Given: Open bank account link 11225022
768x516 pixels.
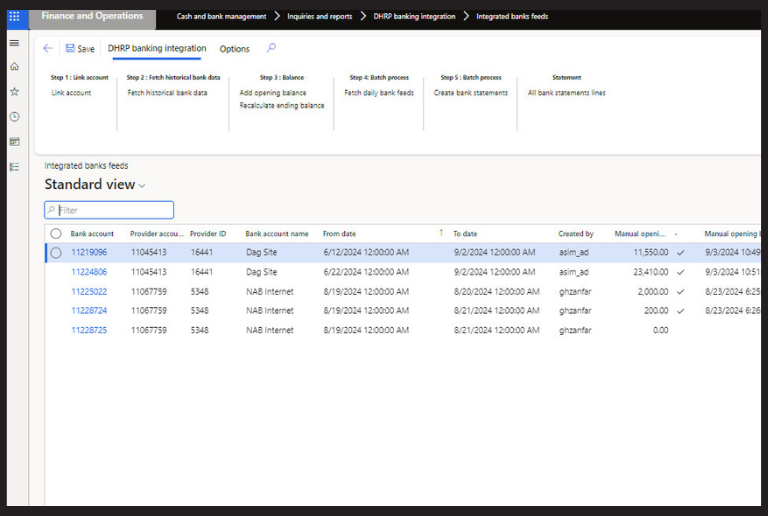Looking at the screenshot, I should 89,291.
